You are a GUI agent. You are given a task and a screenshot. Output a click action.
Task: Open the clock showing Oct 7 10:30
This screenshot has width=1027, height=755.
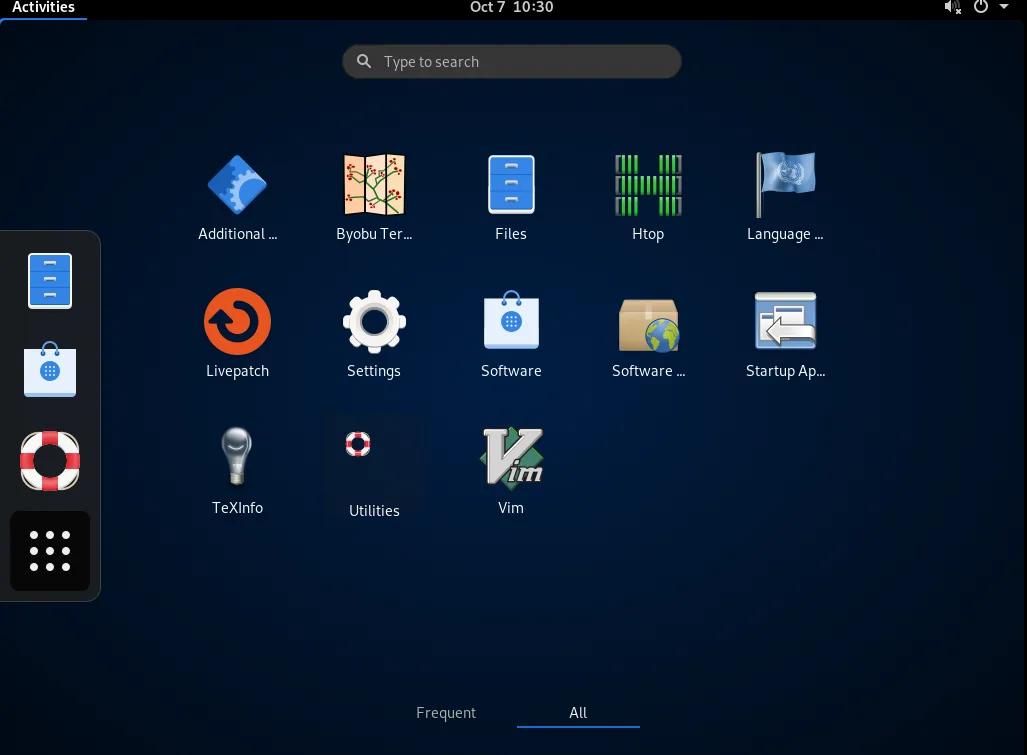[512, 8]
